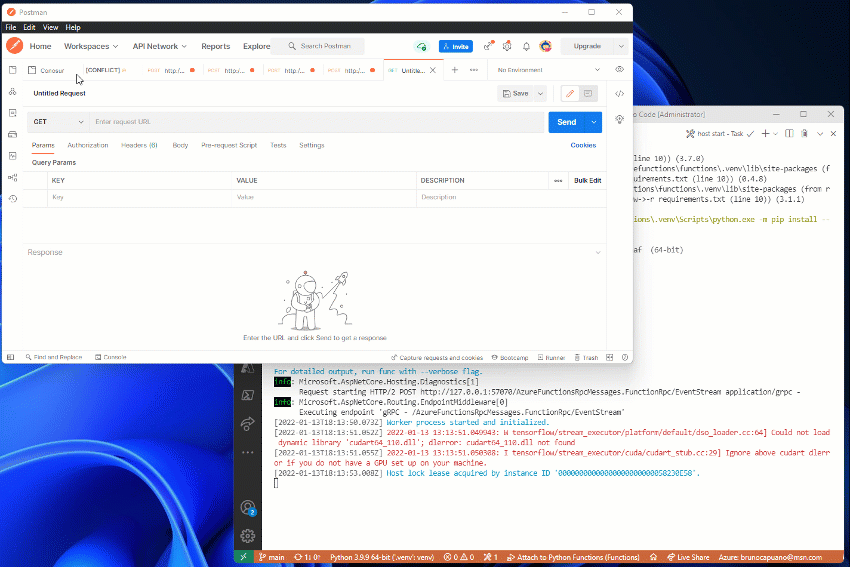Open the APIs sidebar icon
Viewport: 850px width, 567px height.
(x=12, y=92)
